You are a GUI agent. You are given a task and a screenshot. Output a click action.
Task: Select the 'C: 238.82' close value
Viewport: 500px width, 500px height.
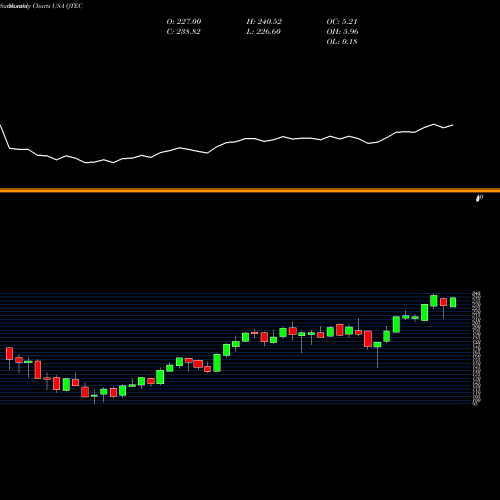(183, 32)
